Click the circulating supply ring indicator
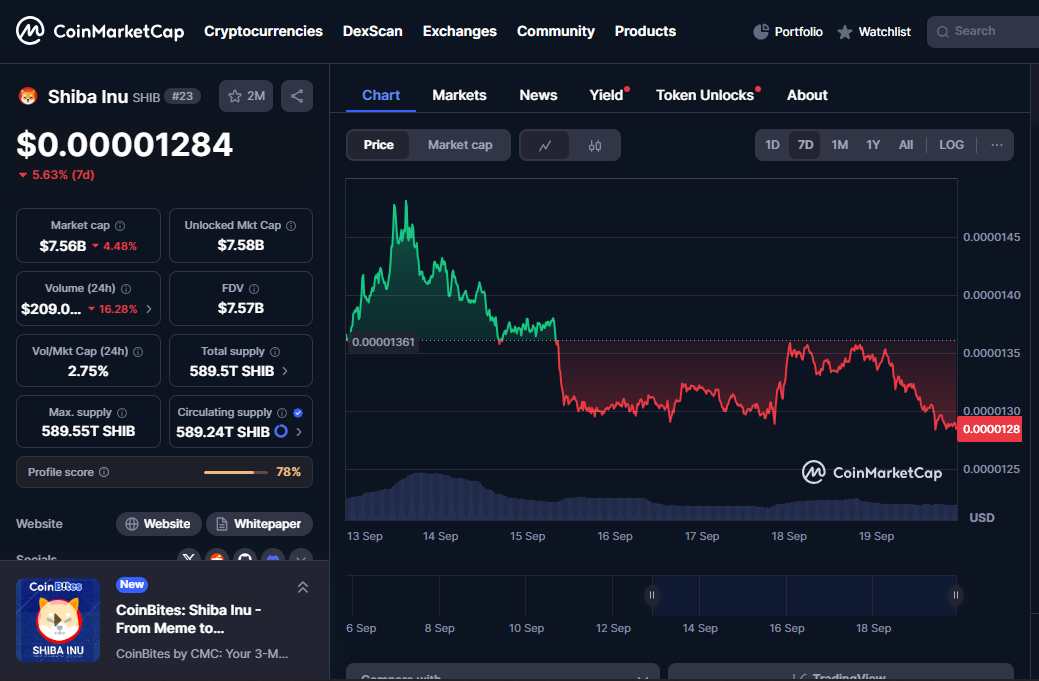The height and width of the screenshot is (681, 1039). pos(281,431)
